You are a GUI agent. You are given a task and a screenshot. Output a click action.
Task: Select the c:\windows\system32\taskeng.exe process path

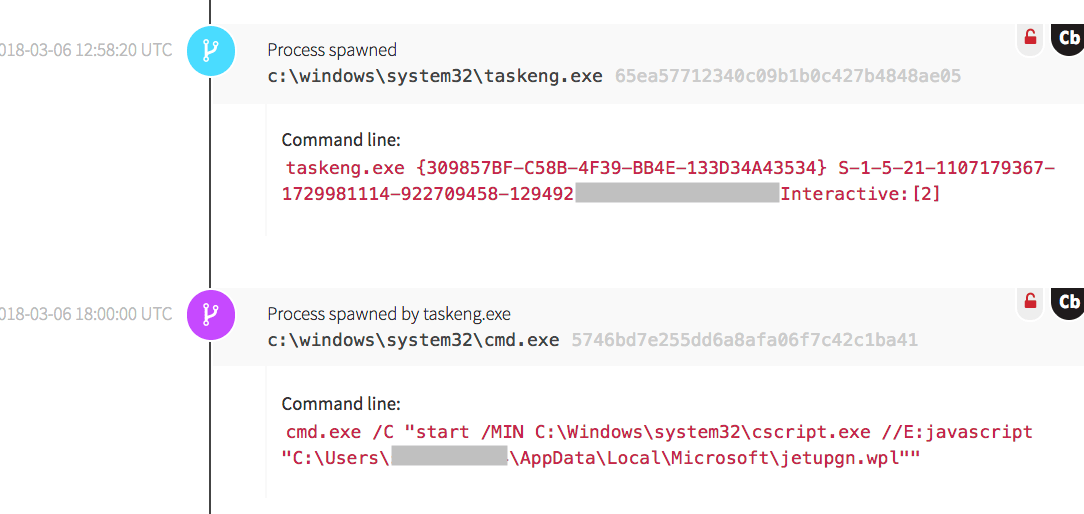435,76
